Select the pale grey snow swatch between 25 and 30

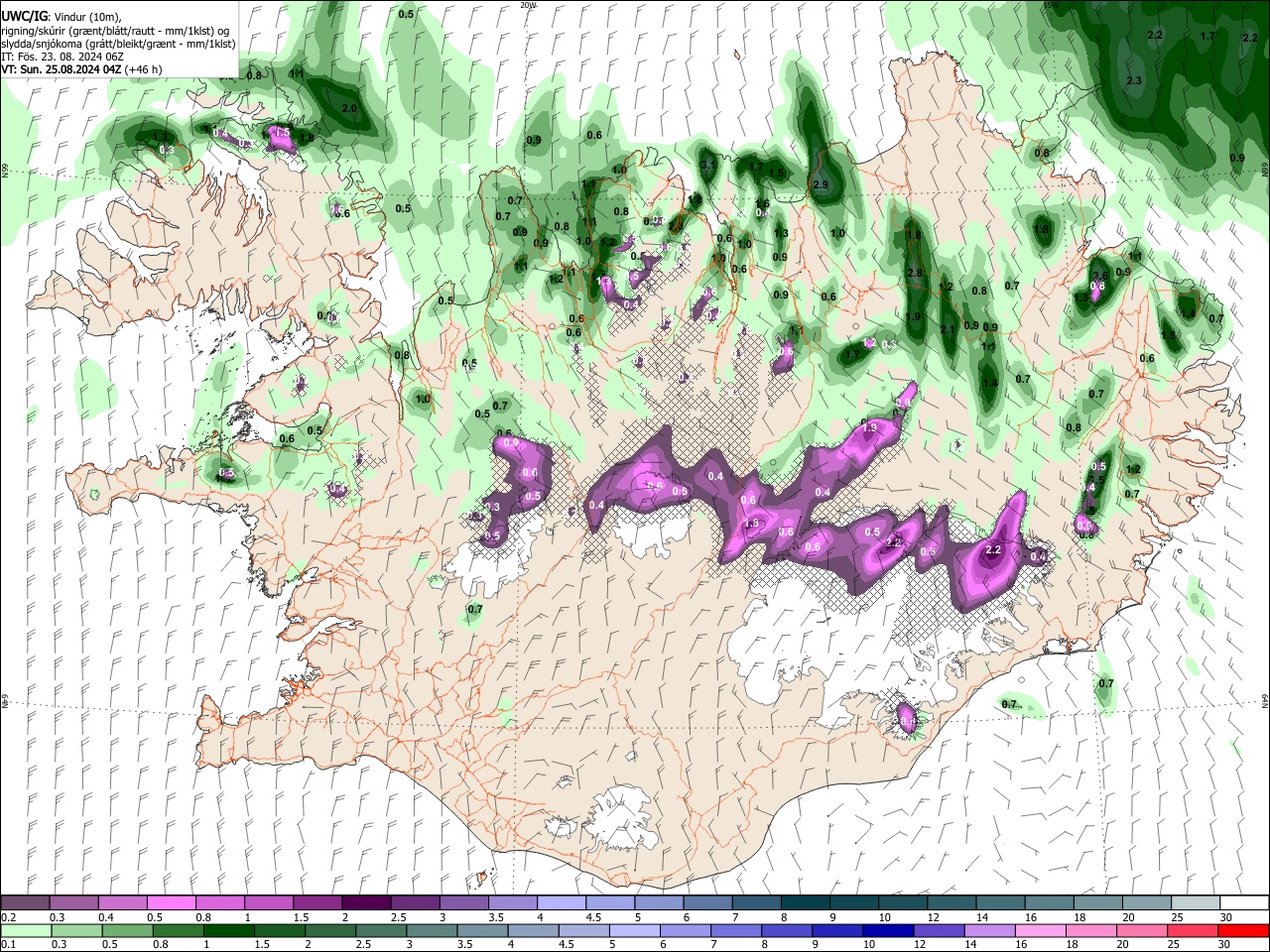click(1195, 902)
